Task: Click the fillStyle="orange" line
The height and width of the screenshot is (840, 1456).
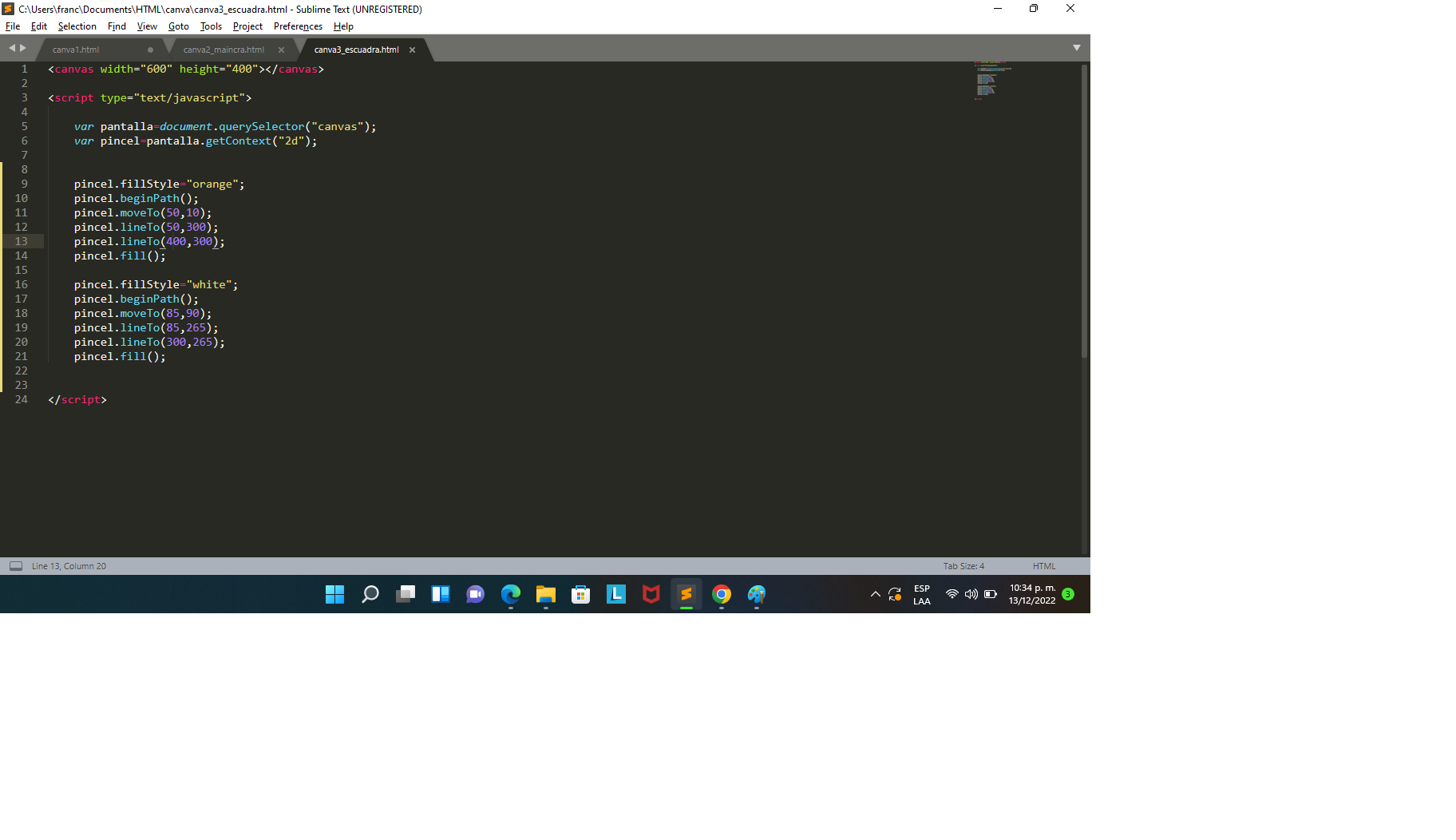Action: (x=160, y=184)
